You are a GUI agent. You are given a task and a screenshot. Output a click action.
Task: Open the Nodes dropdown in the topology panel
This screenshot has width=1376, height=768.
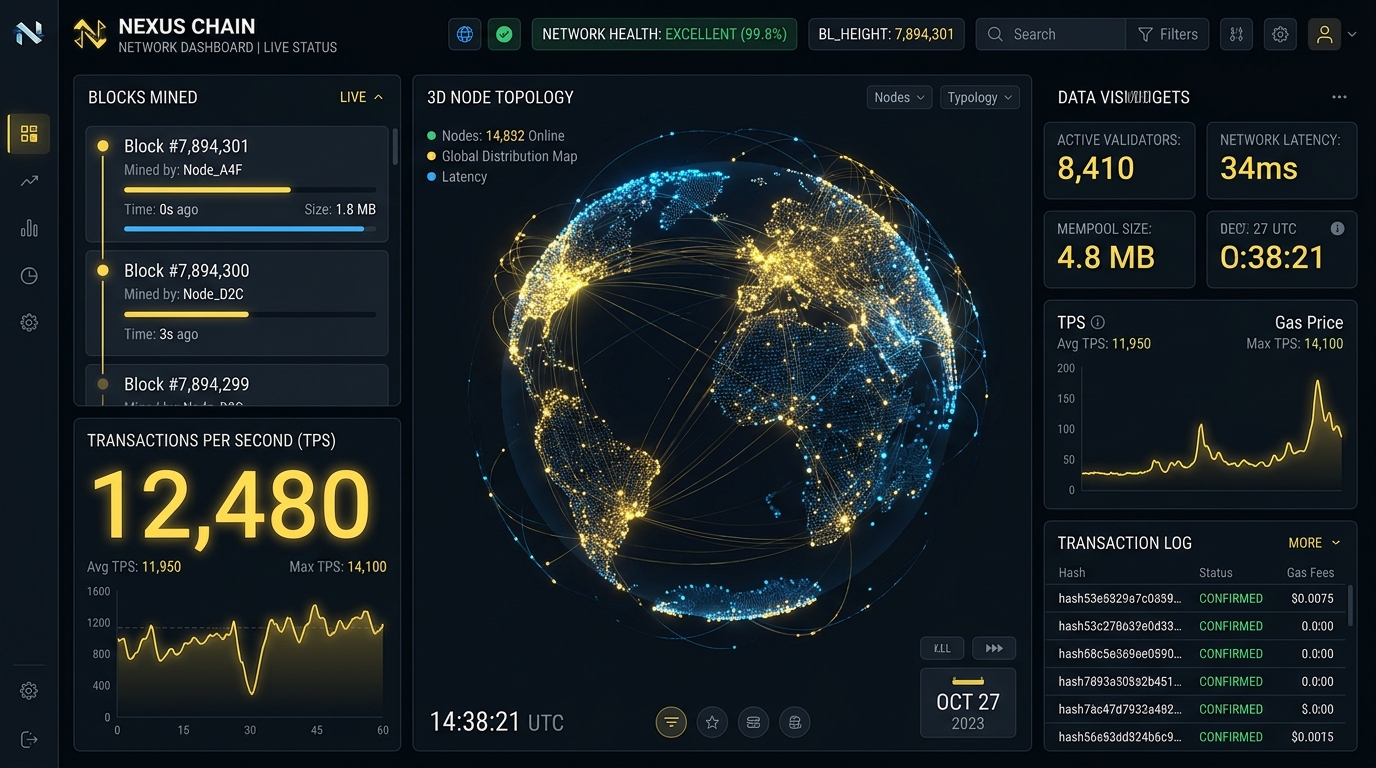pyautogui.click(x=899, y=97)
